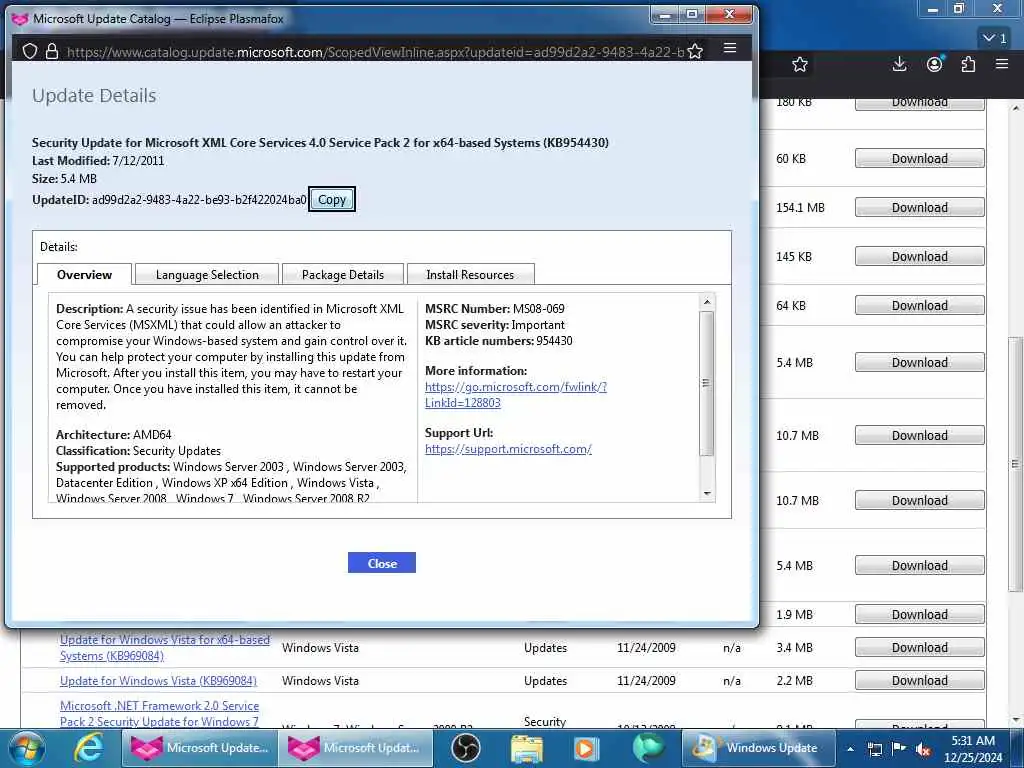Click the details pane scroll down arrow
This screenshot has height=768, width=1024.
(x=707, y=493)
